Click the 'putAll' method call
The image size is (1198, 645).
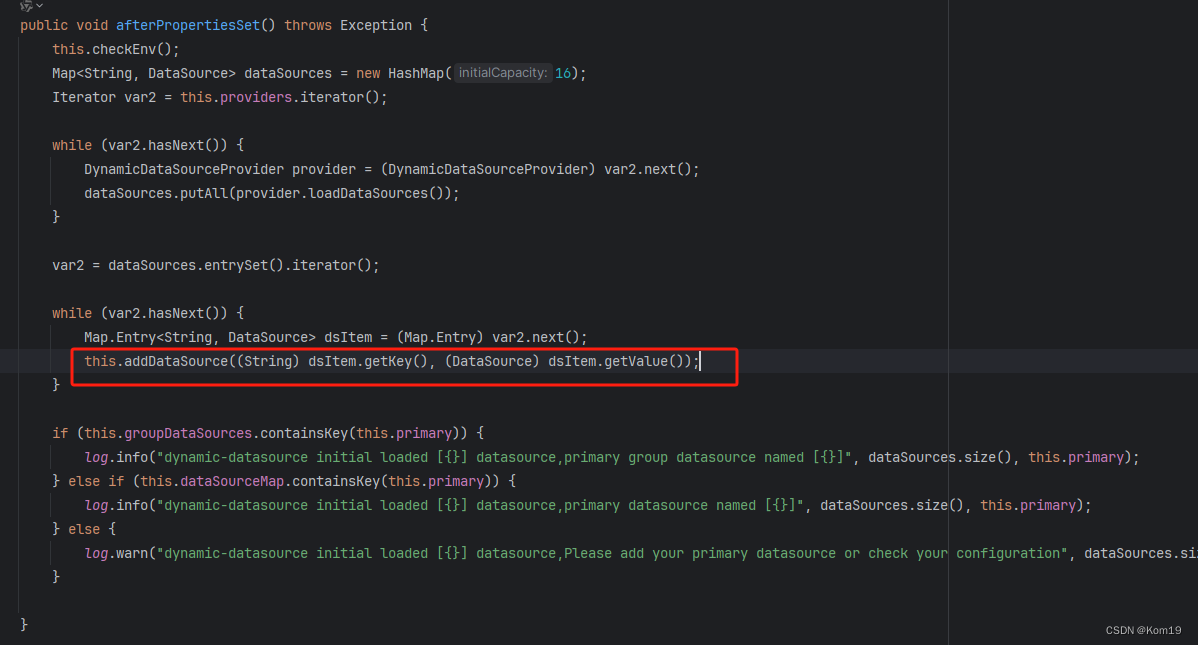204,193
